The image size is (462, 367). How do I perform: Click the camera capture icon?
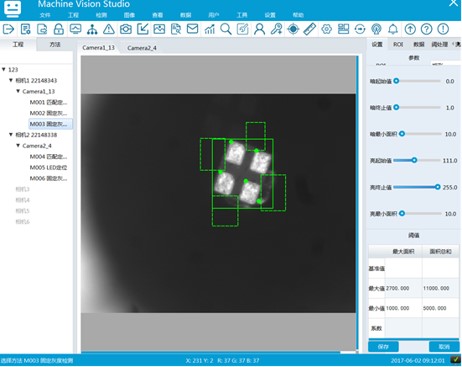pyautogui.click(x=126, y=29)
